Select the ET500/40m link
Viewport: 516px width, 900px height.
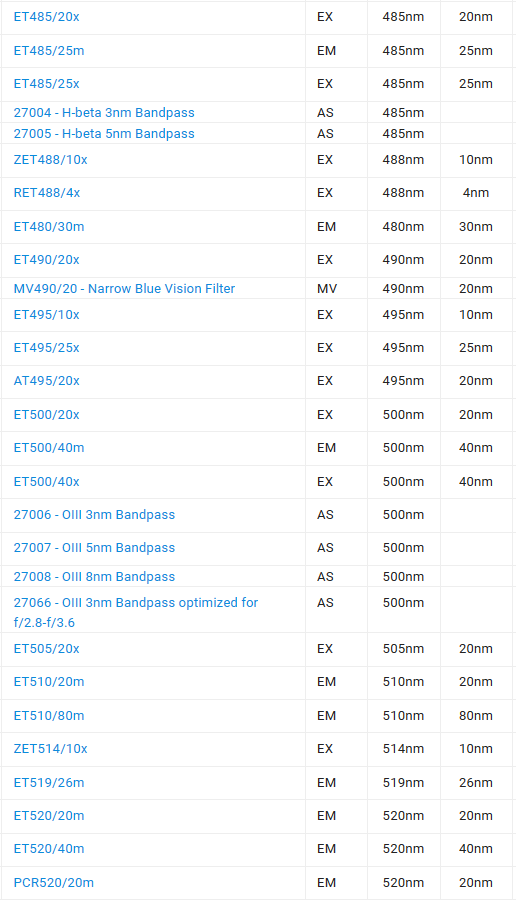pos(49,448)
